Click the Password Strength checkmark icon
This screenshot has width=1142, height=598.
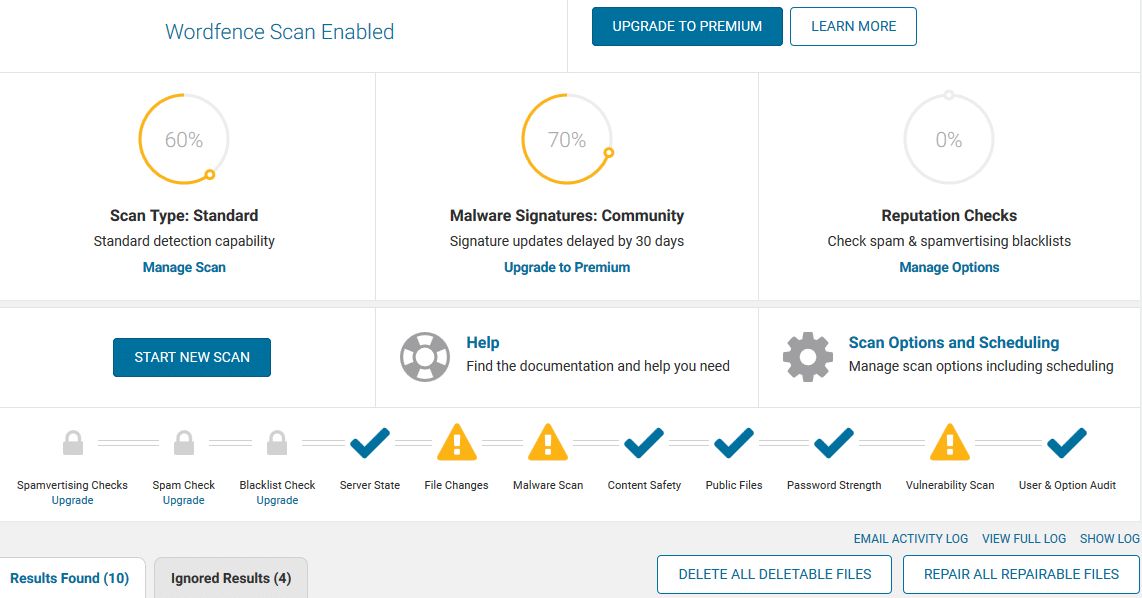(834, 442)
